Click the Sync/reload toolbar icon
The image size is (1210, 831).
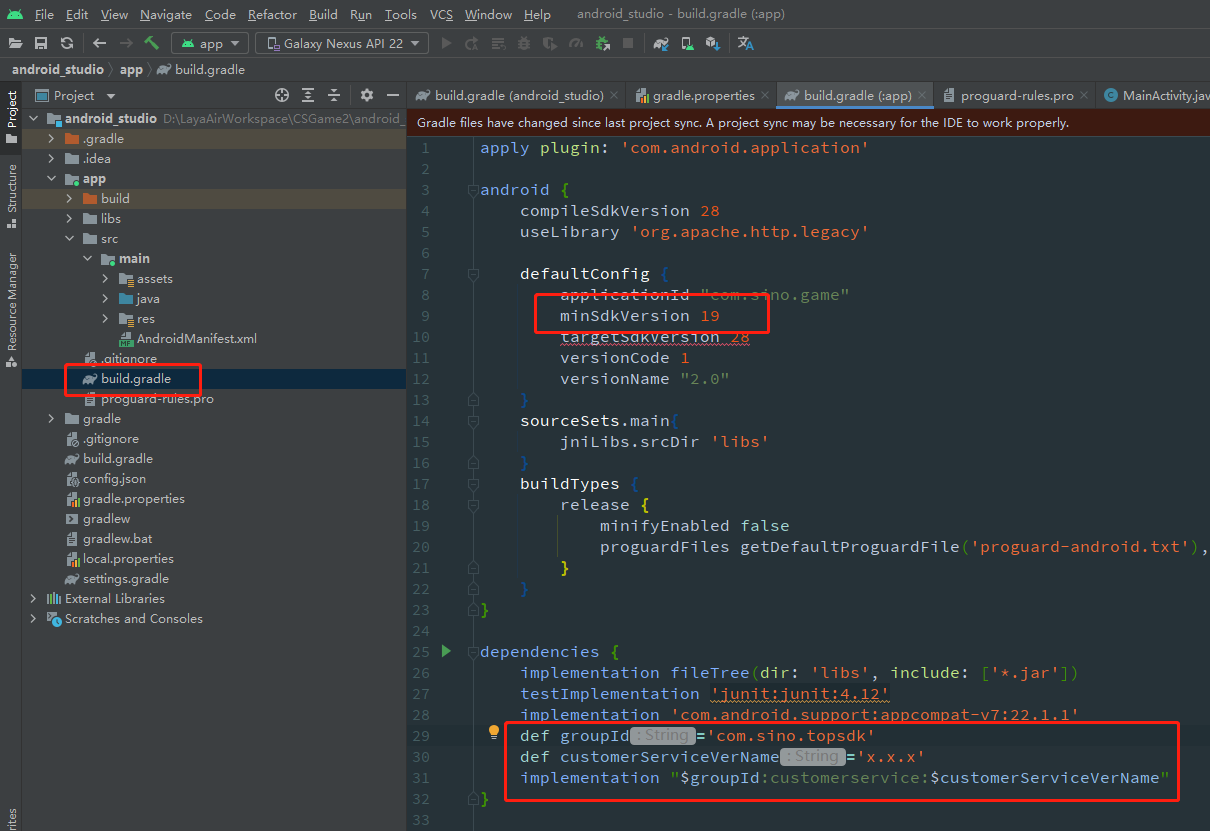(x=66, y=43)
